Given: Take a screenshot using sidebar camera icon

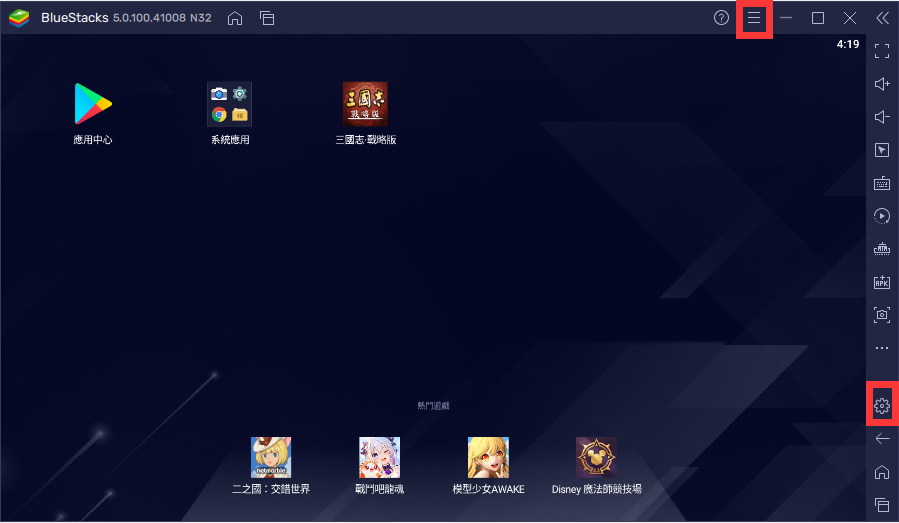Looking at the screenshot, I should coord(882,315).
